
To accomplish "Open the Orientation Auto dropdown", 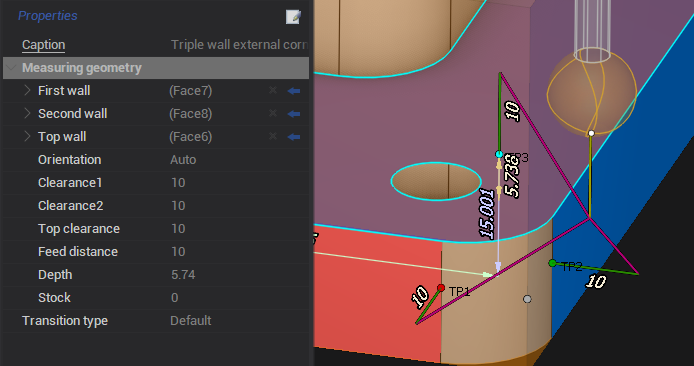I will [x=239, y=159].
